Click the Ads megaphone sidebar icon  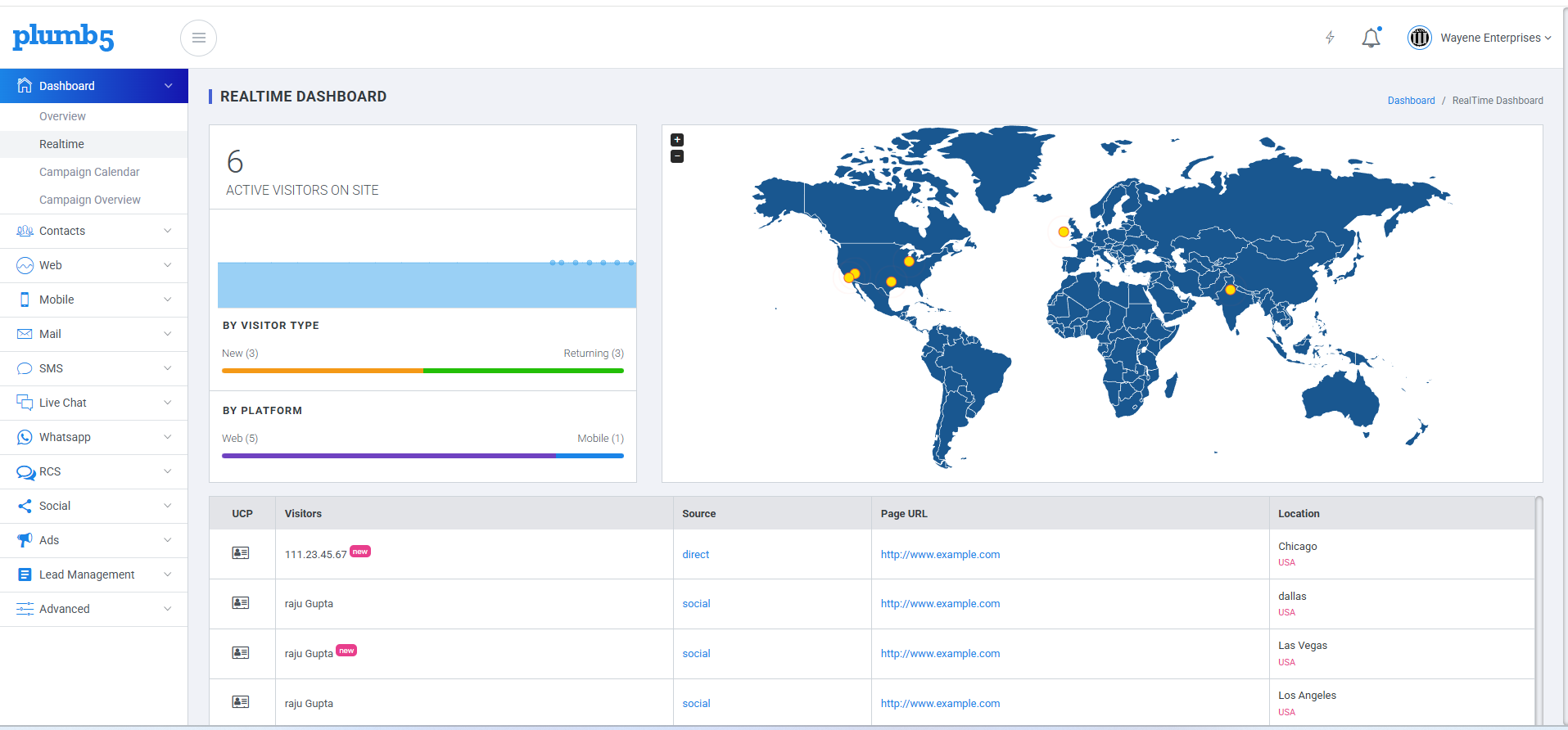point(25,540)
